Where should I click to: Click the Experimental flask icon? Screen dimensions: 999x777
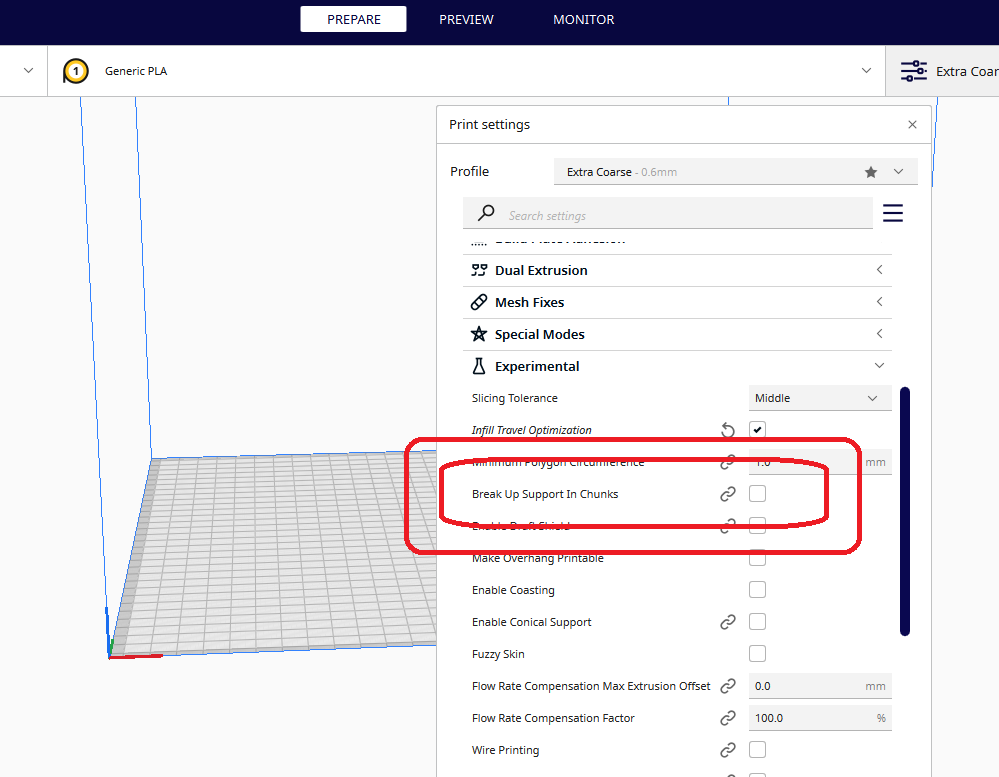point(479,366)
